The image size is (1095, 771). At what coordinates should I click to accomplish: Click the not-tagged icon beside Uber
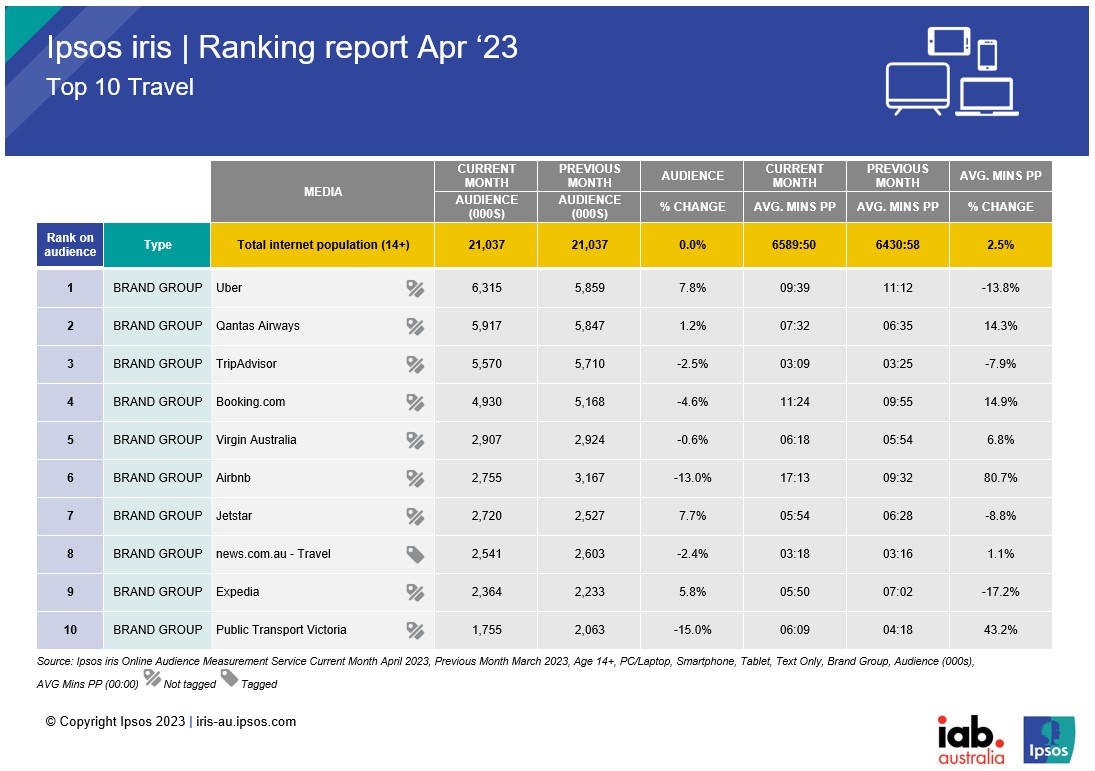(415, 288)
